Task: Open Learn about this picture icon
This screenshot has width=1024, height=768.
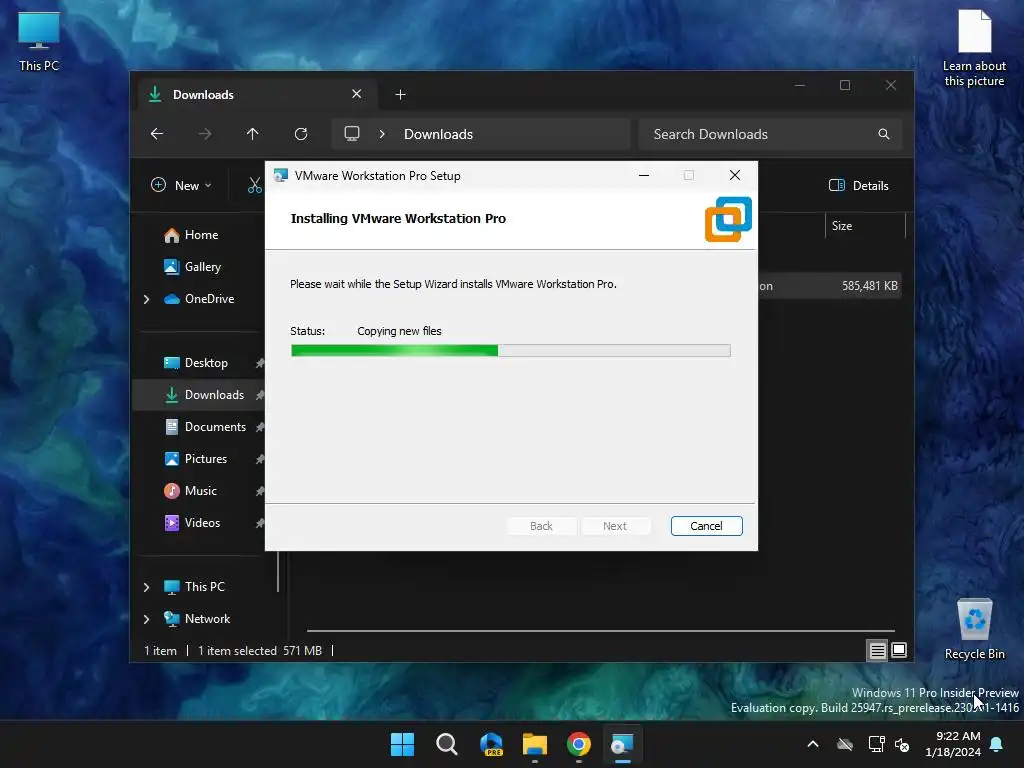Action: coord(974,48)
